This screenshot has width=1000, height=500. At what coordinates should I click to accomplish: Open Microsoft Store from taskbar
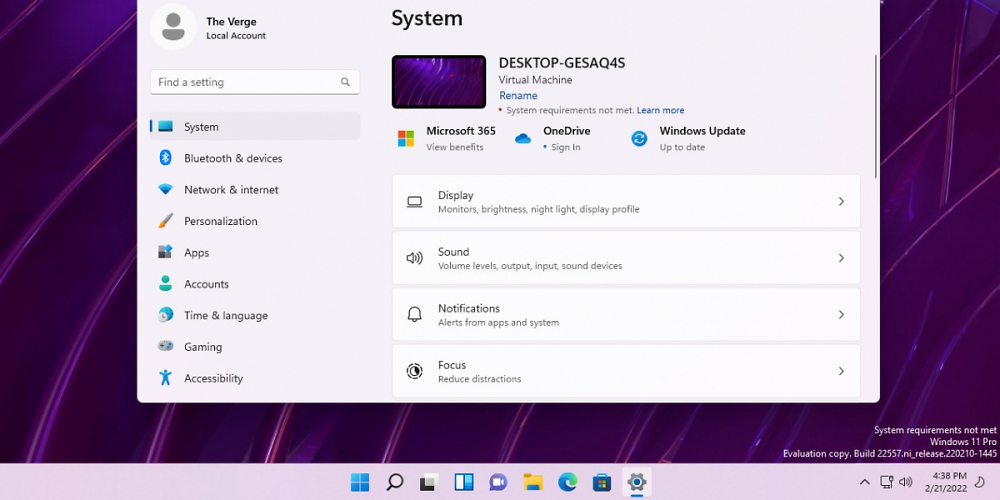[602, 482]
